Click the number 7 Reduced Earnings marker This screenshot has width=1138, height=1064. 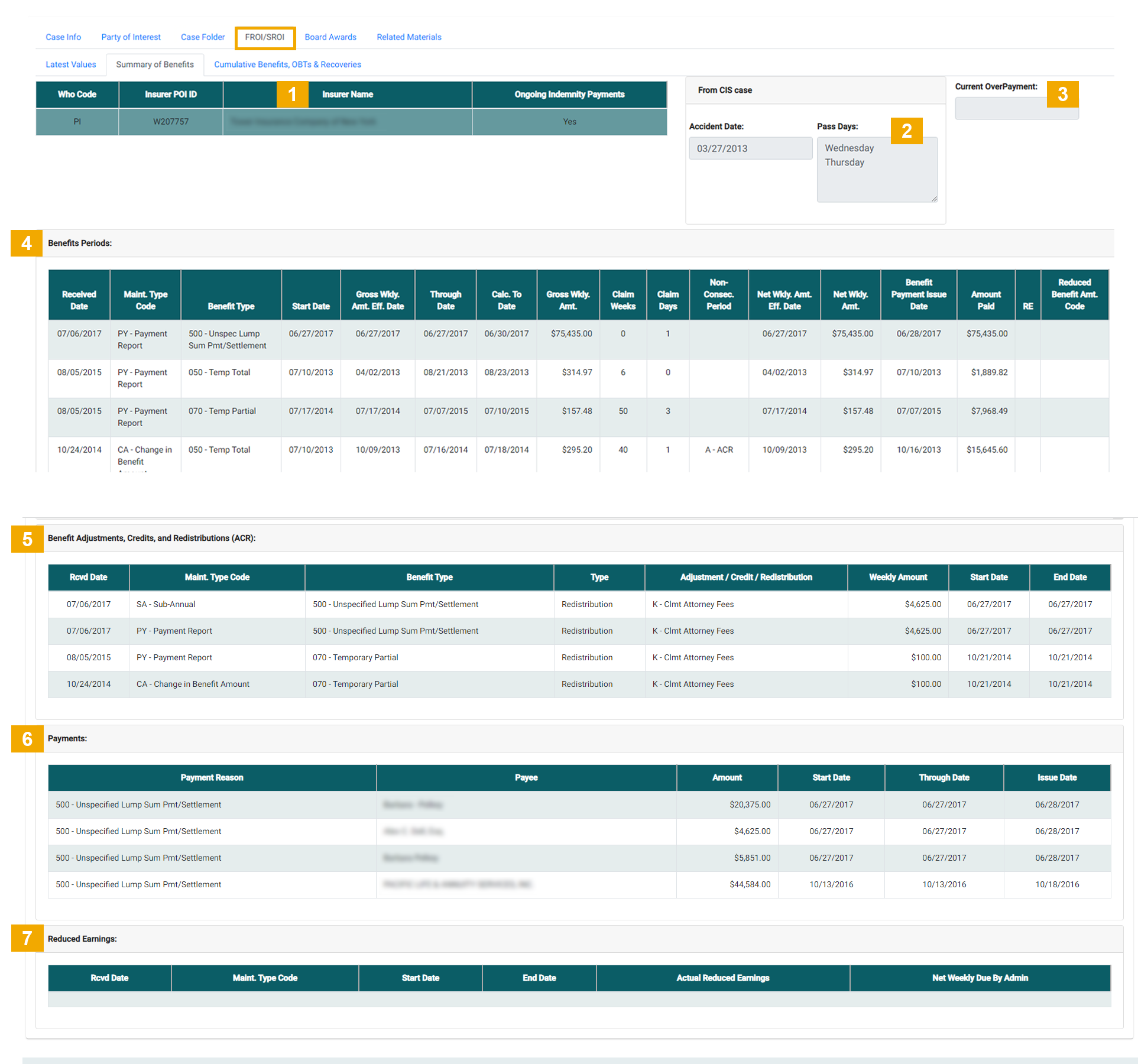pos(27,938)
